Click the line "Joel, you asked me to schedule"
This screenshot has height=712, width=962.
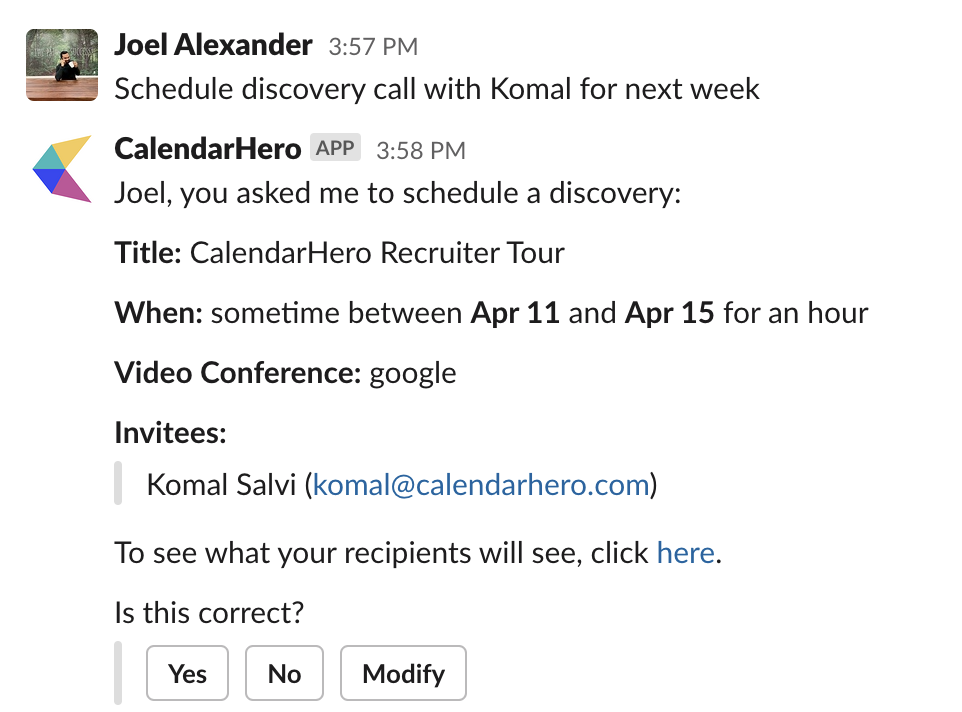point(398,193)
